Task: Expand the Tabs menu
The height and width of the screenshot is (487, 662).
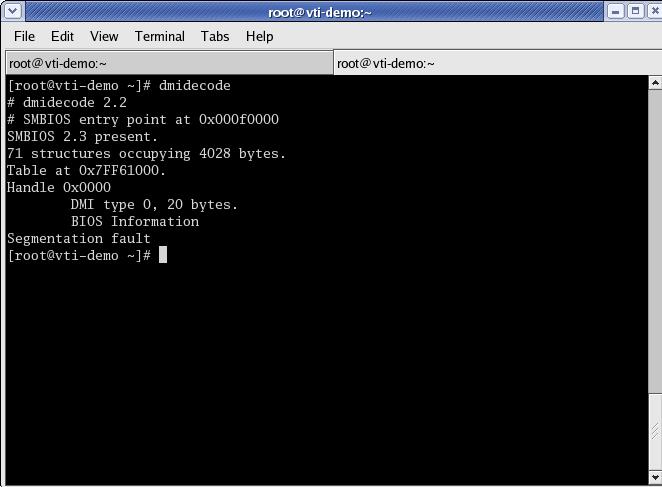Action: pos(214,36)
